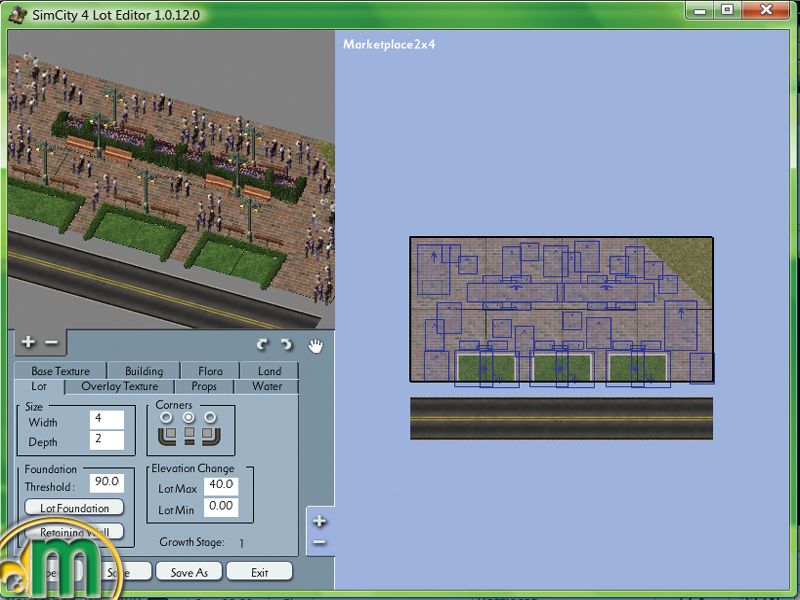
Task: Click the Lot Foundation button
Action: 74,508
